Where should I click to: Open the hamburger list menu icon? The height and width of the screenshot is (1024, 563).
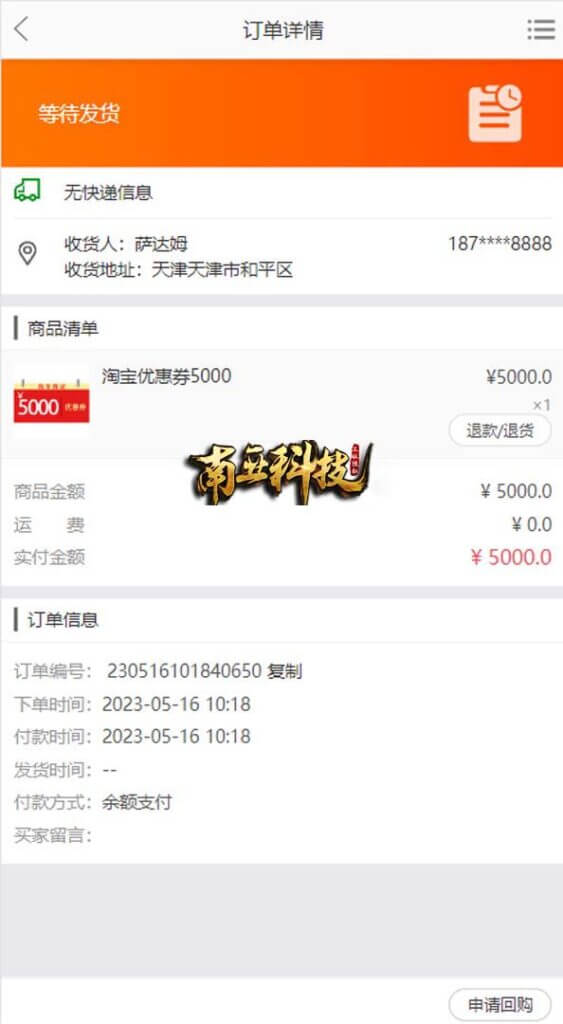(541, 29)
